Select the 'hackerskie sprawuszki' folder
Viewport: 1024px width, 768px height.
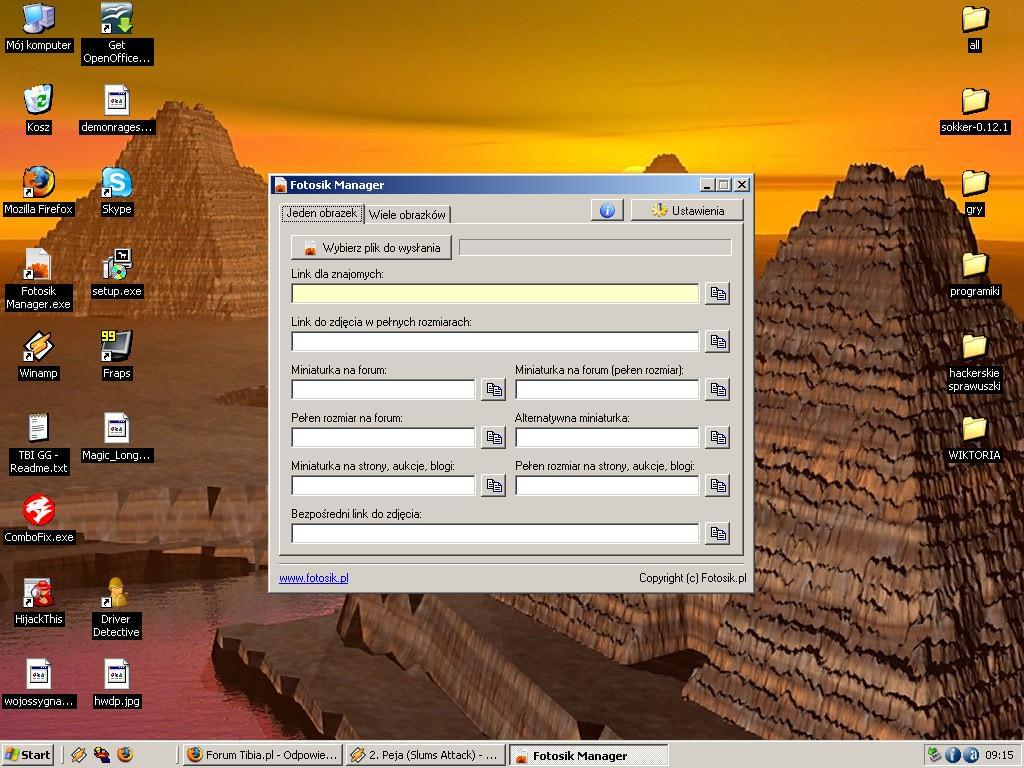[x=974, y=362]
